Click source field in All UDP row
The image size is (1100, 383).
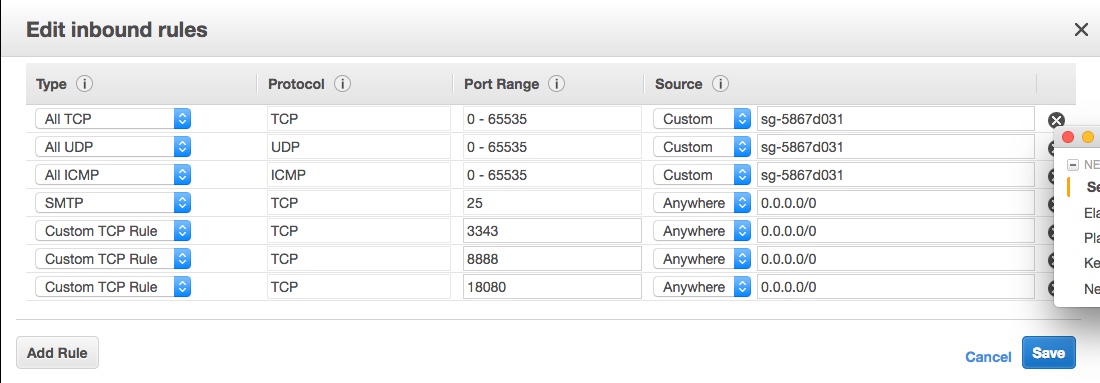tap(896, 147)
